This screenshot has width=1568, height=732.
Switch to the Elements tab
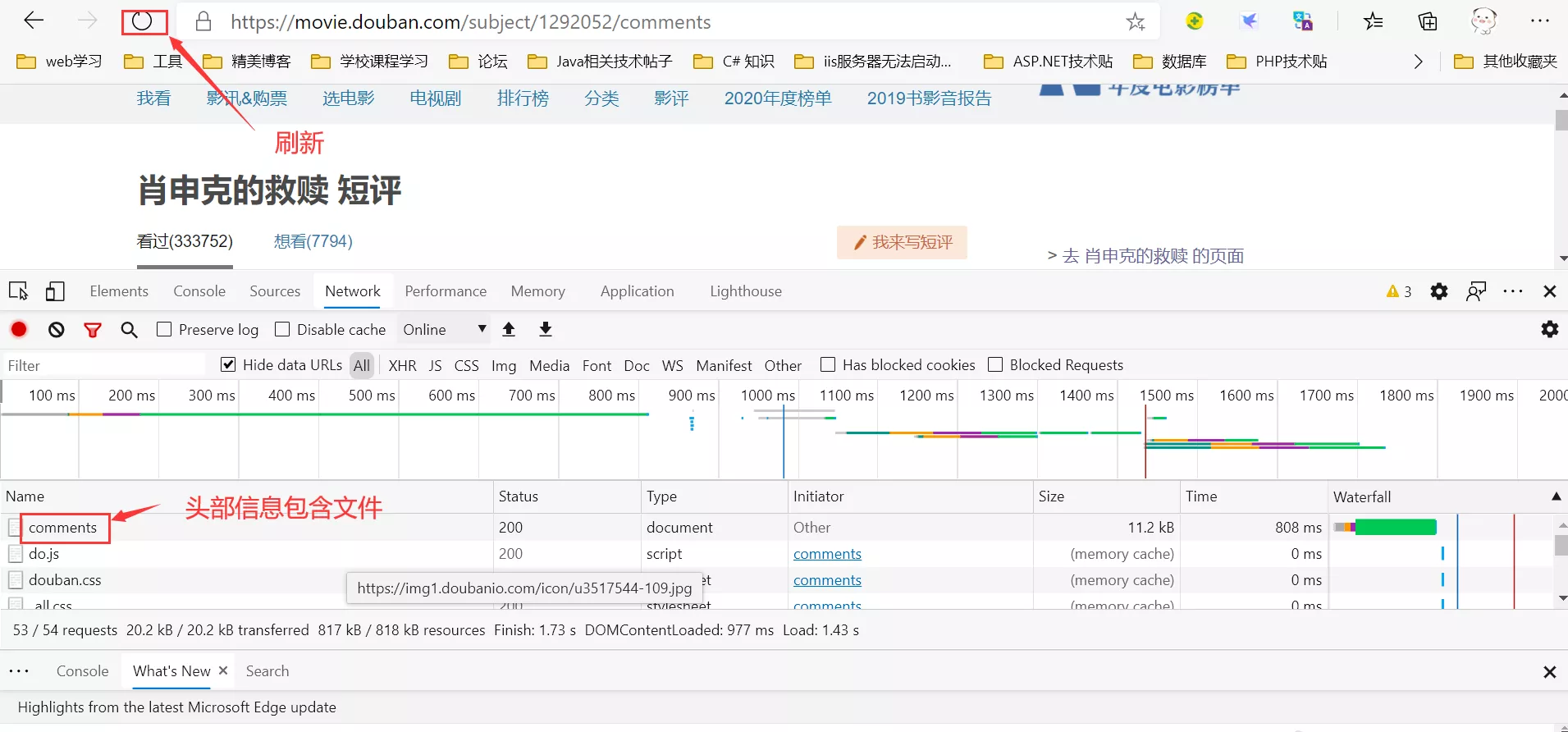[x=119, y=291]
